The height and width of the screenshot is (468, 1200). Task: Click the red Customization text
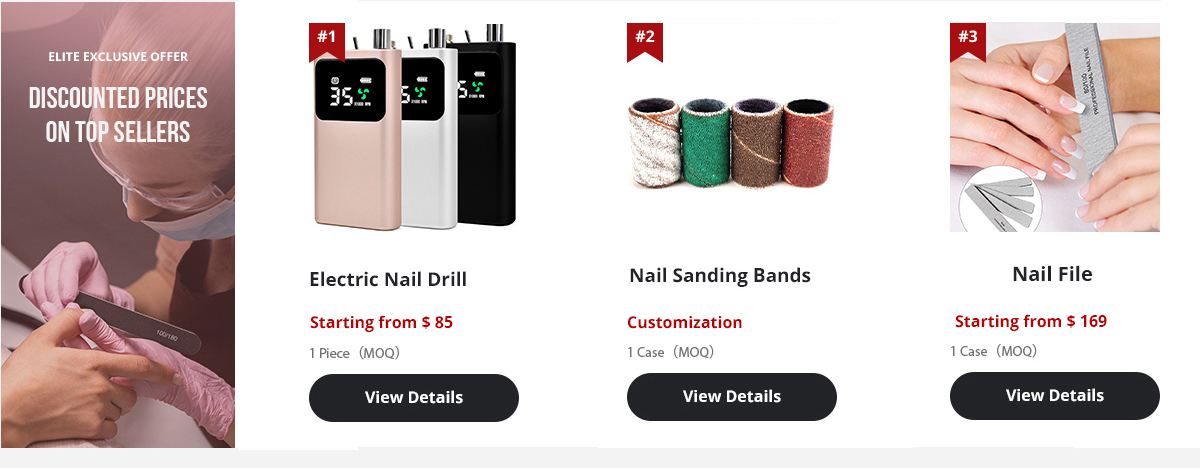tap(684, 322)
